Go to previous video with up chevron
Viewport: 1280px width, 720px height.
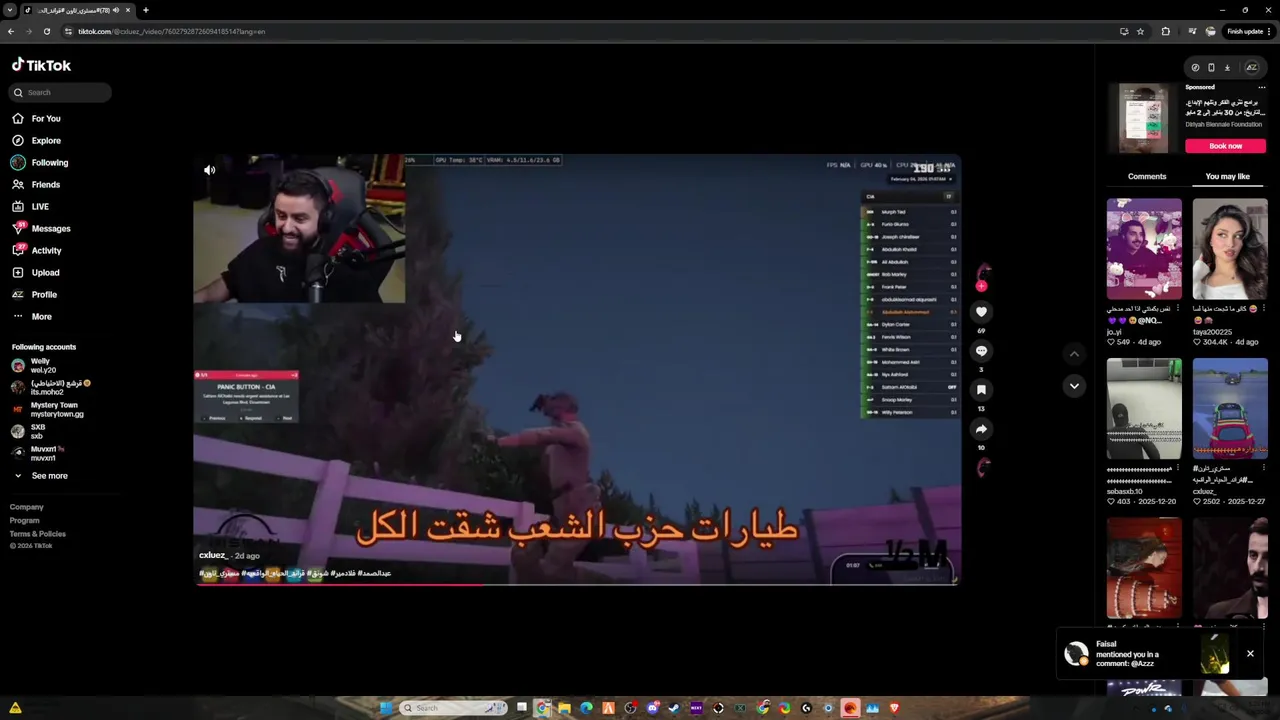(1074, 353)
